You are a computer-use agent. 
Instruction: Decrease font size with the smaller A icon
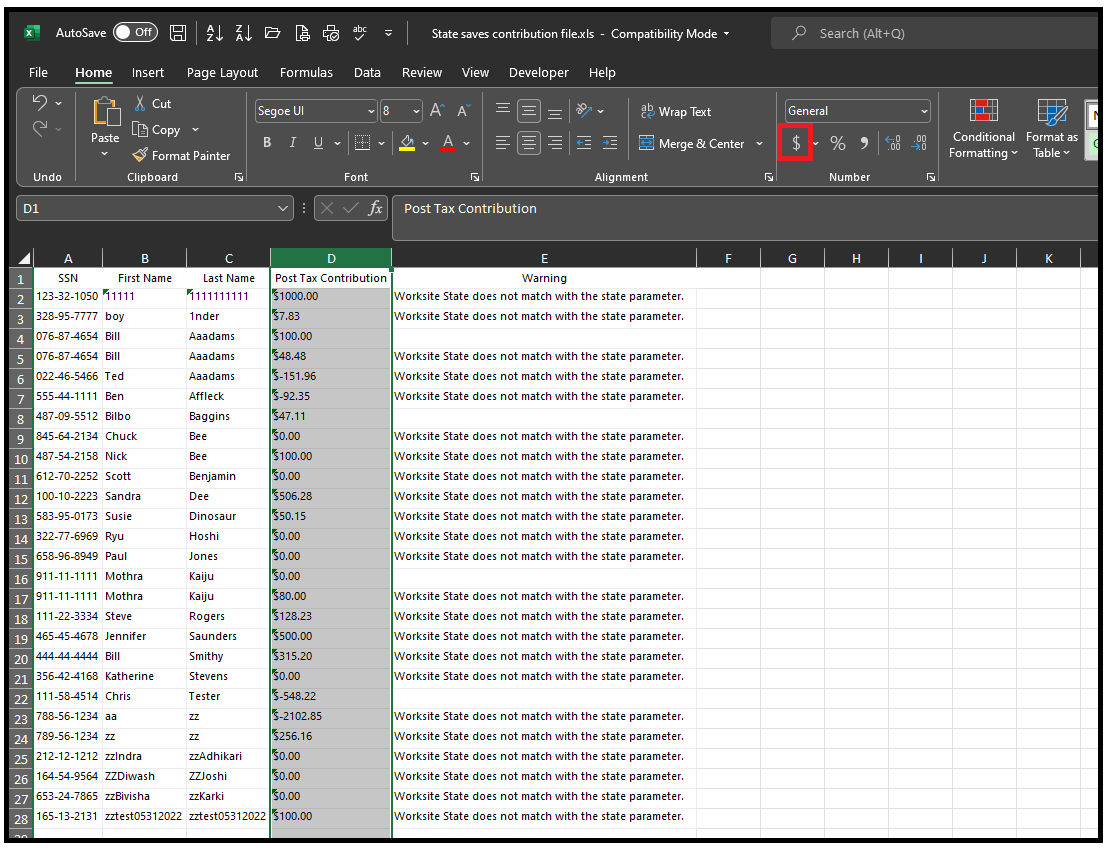(464, 110)
